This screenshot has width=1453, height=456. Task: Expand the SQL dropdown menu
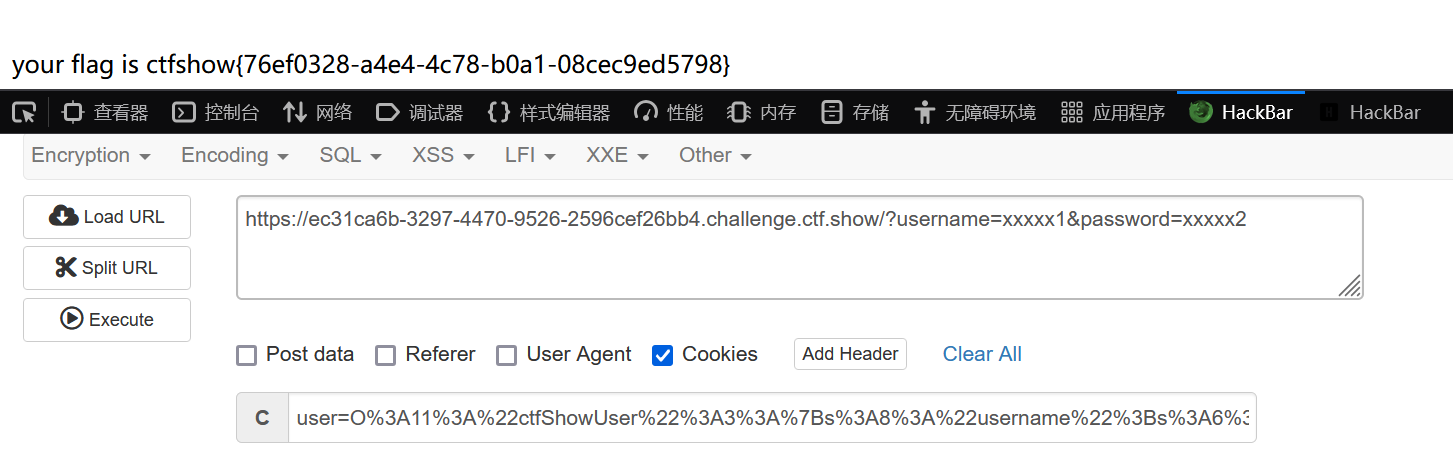(350, 156)
